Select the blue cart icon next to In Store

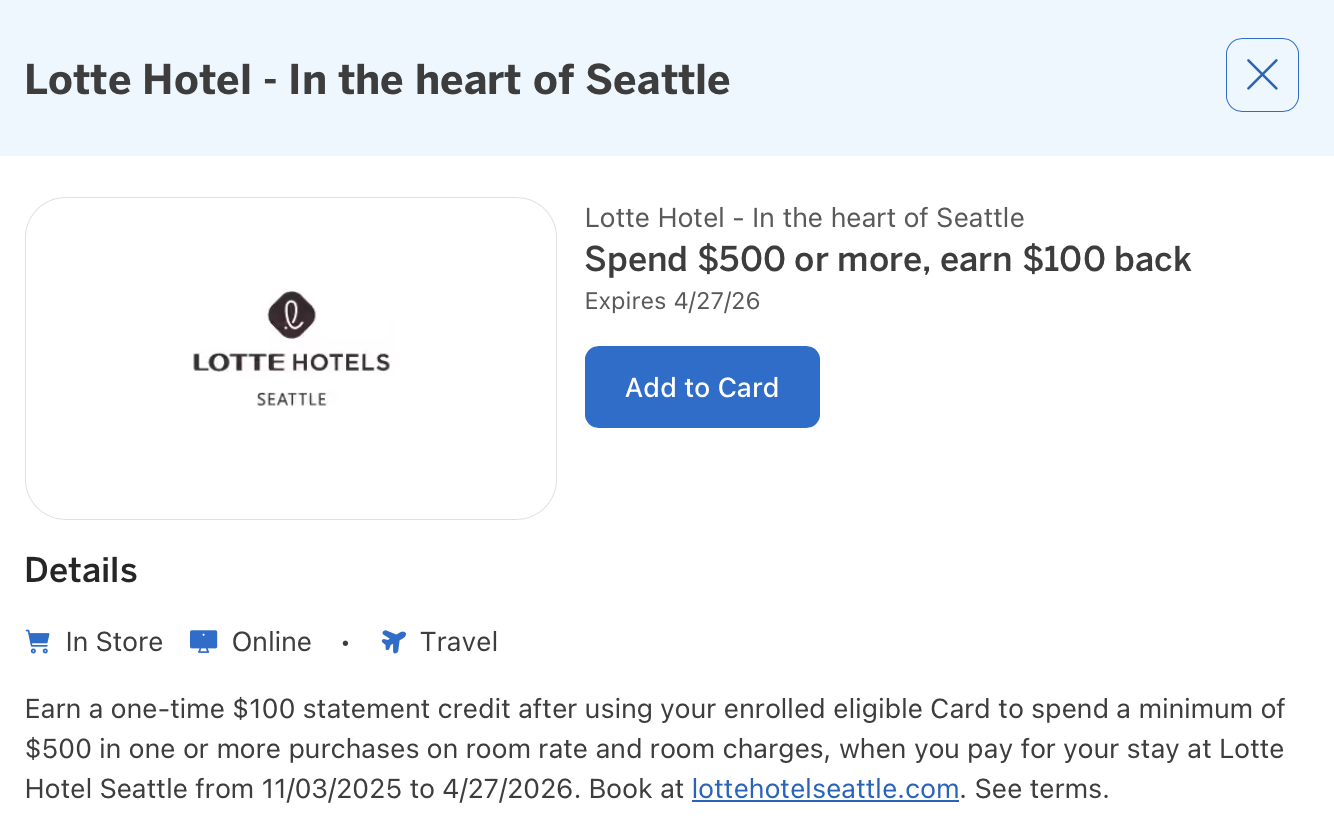(37, 641)
